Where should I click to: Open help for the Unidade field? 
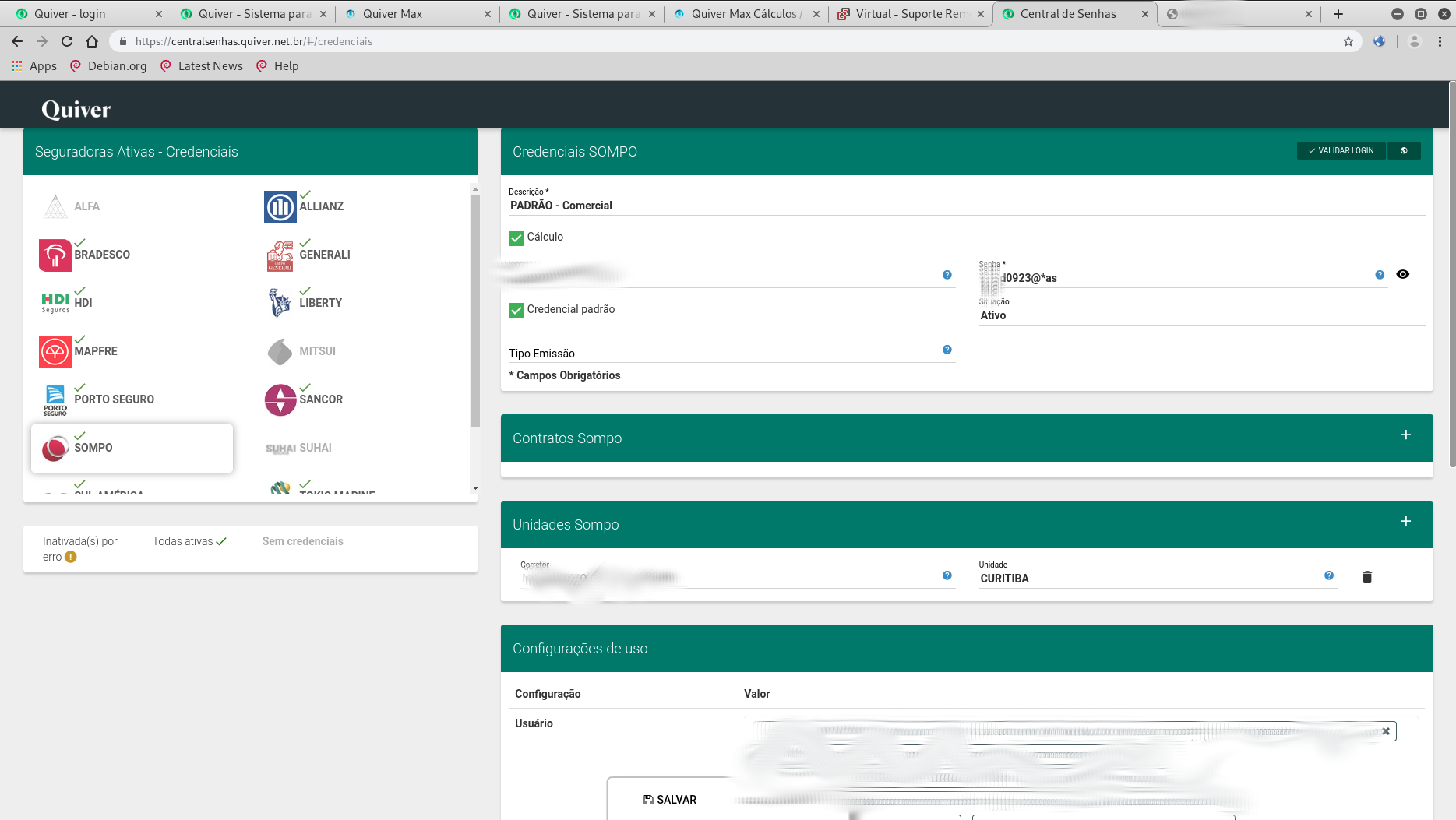pos(1329,575)
